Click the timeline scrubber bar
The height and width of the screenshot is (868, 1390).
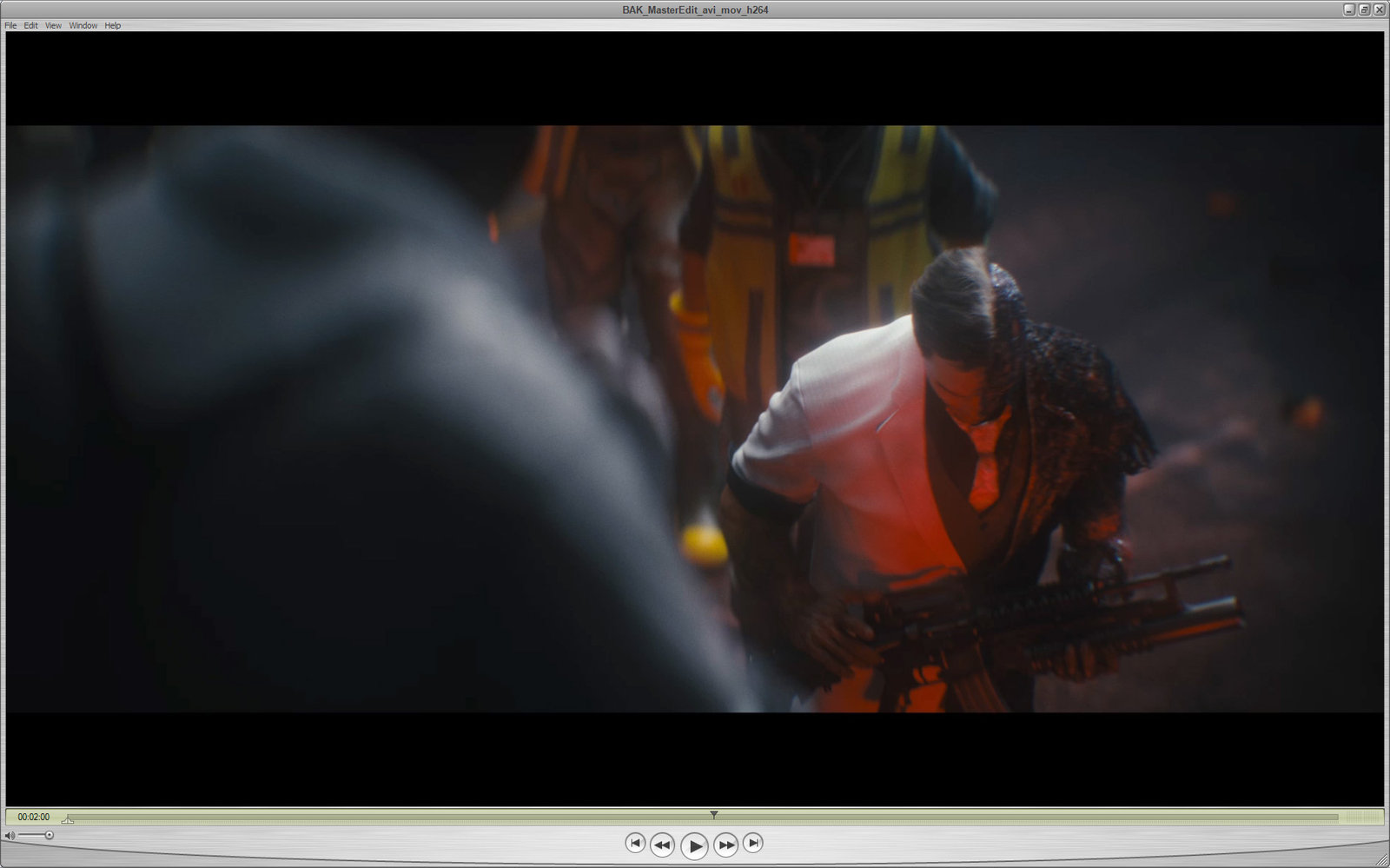pos(702,817)
